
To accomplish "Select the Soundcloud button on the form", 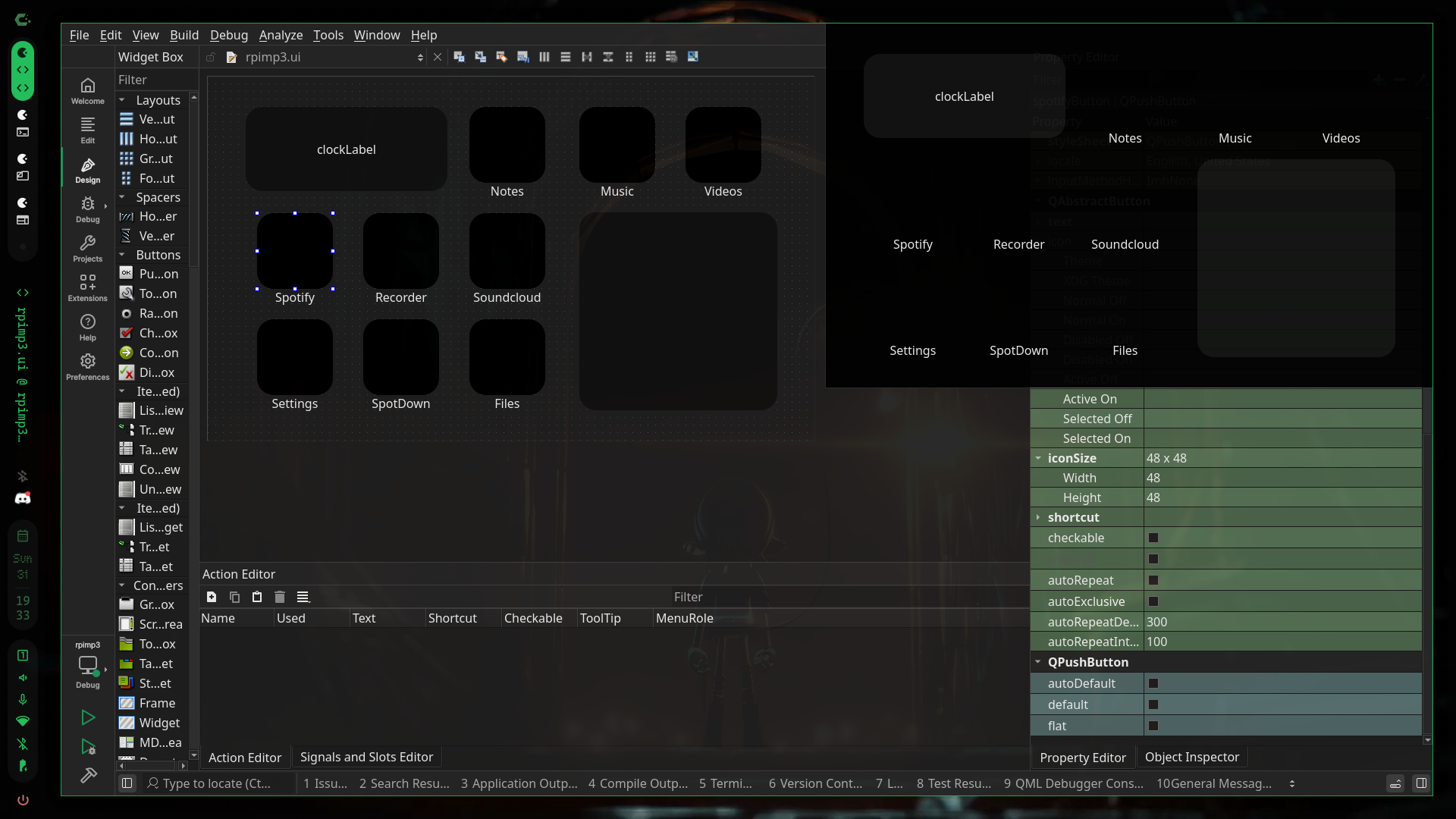I will tap(507, 251).
